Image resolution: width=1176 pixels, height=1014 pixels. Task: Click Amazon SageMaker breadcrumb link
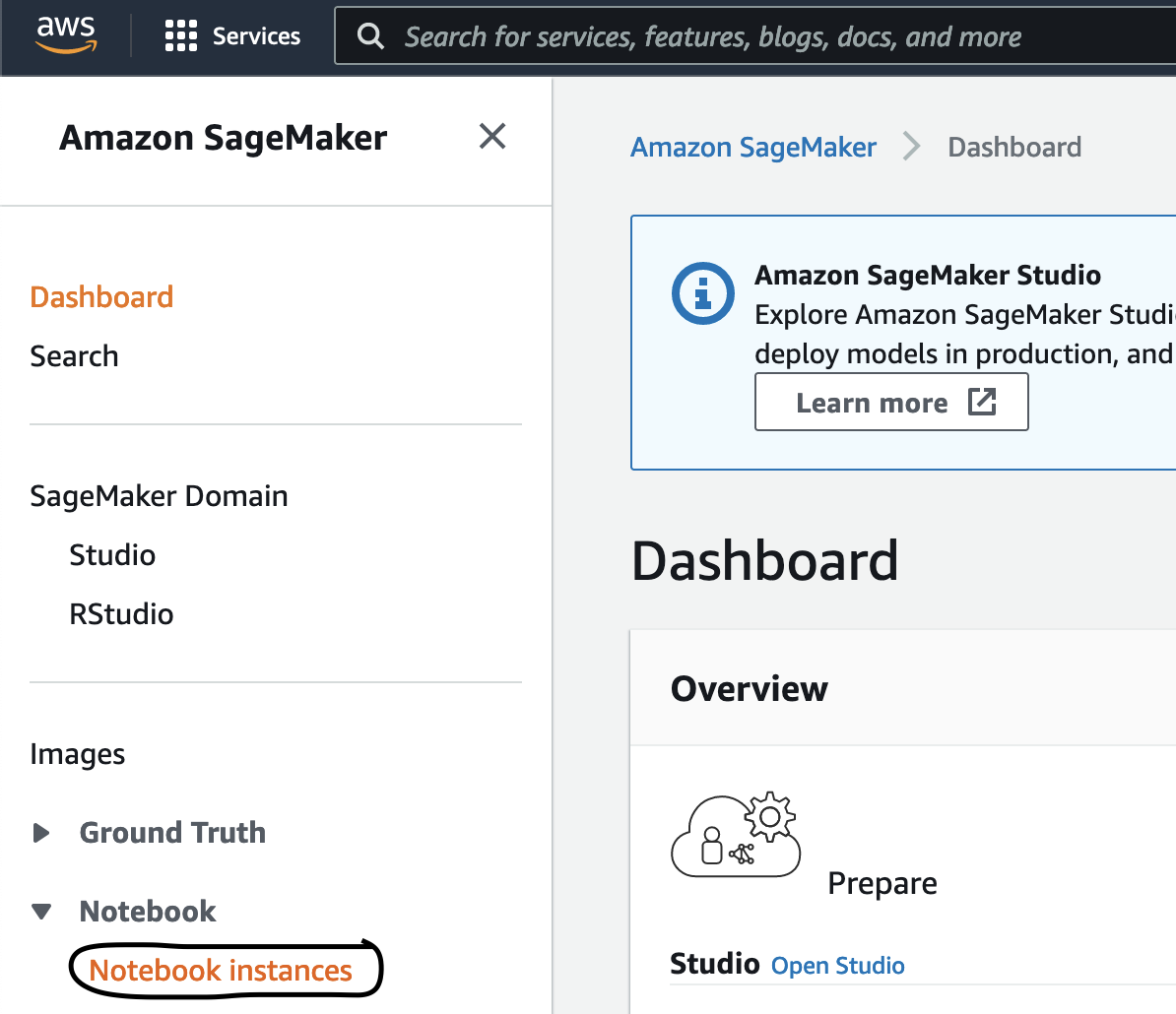[753, 148]
